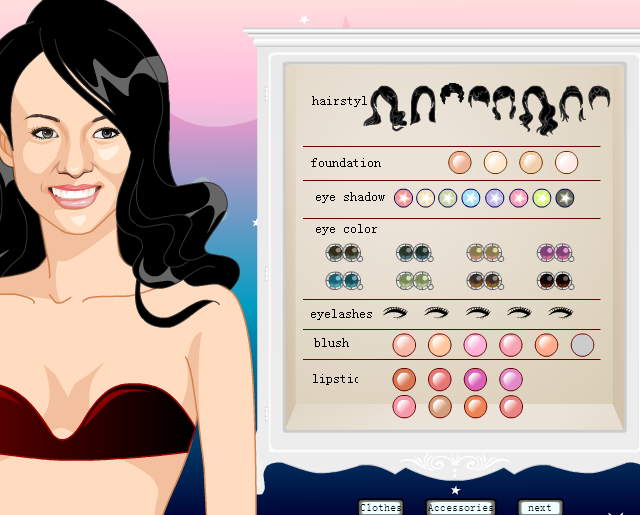Apply the second peach blush
Image resolution: width=640 pixels, height=515 pixels.
[x=440, y=345]
